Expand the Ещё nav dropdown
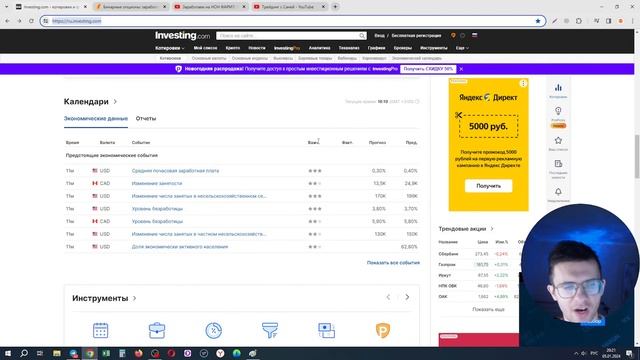The width and height of the screenshot is (640, 360). [462, 48]
